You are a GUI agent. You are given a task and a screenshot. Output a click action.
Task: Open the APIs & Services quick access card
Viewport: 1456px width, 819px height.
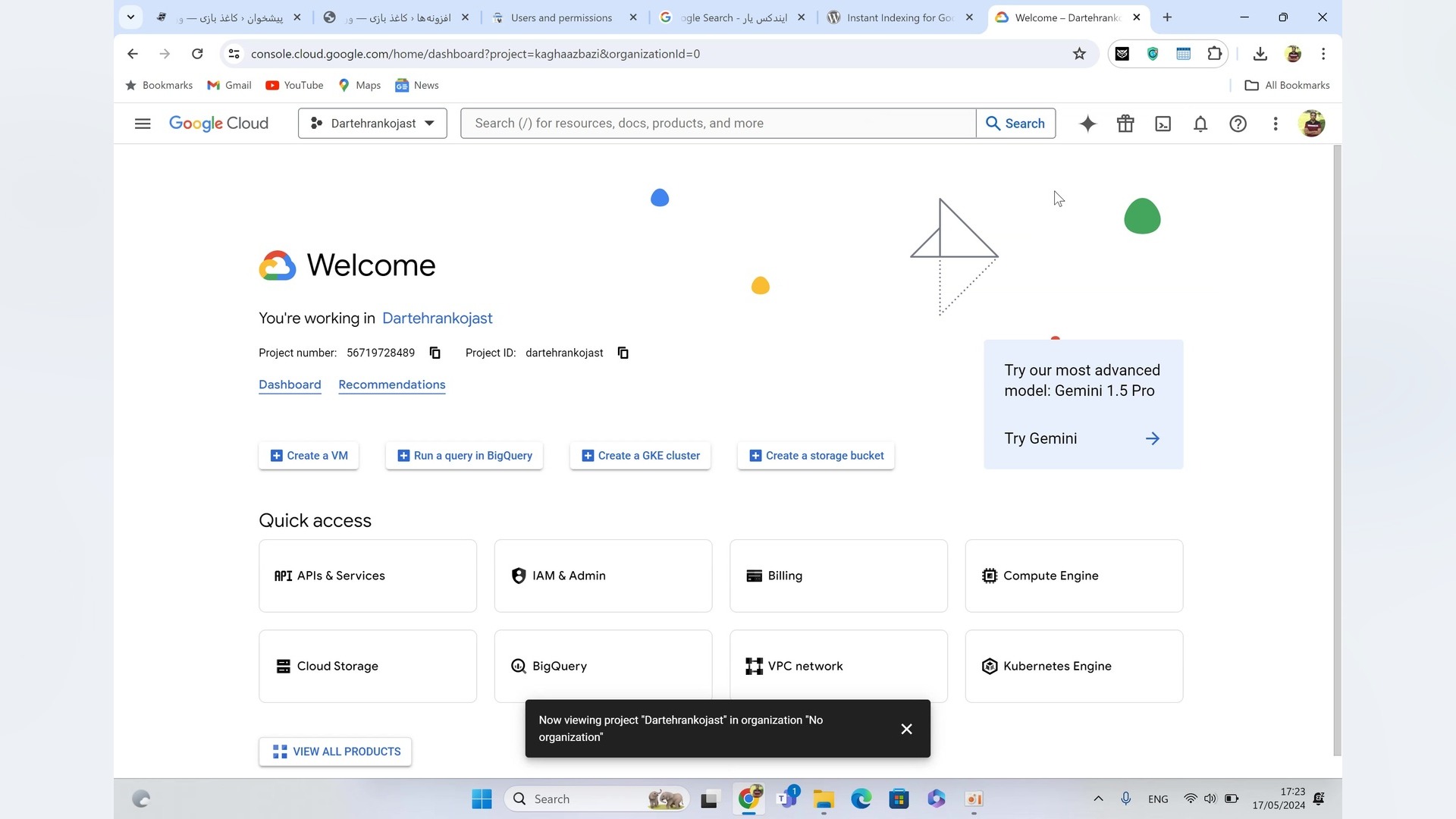tap(368, 576)
